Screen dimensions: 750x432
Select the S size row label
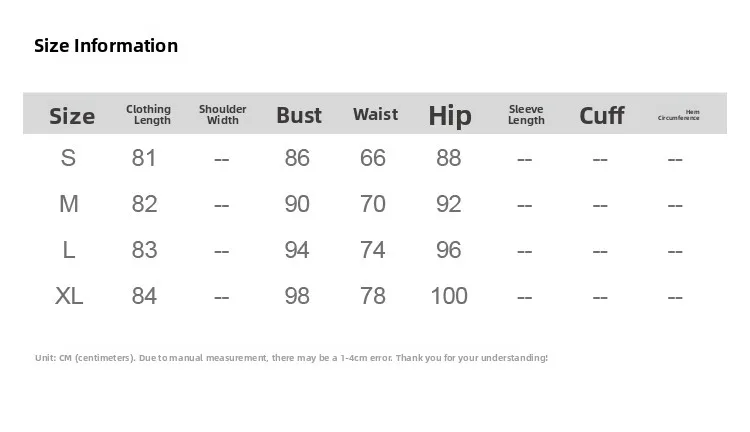[x=68, y=158]
